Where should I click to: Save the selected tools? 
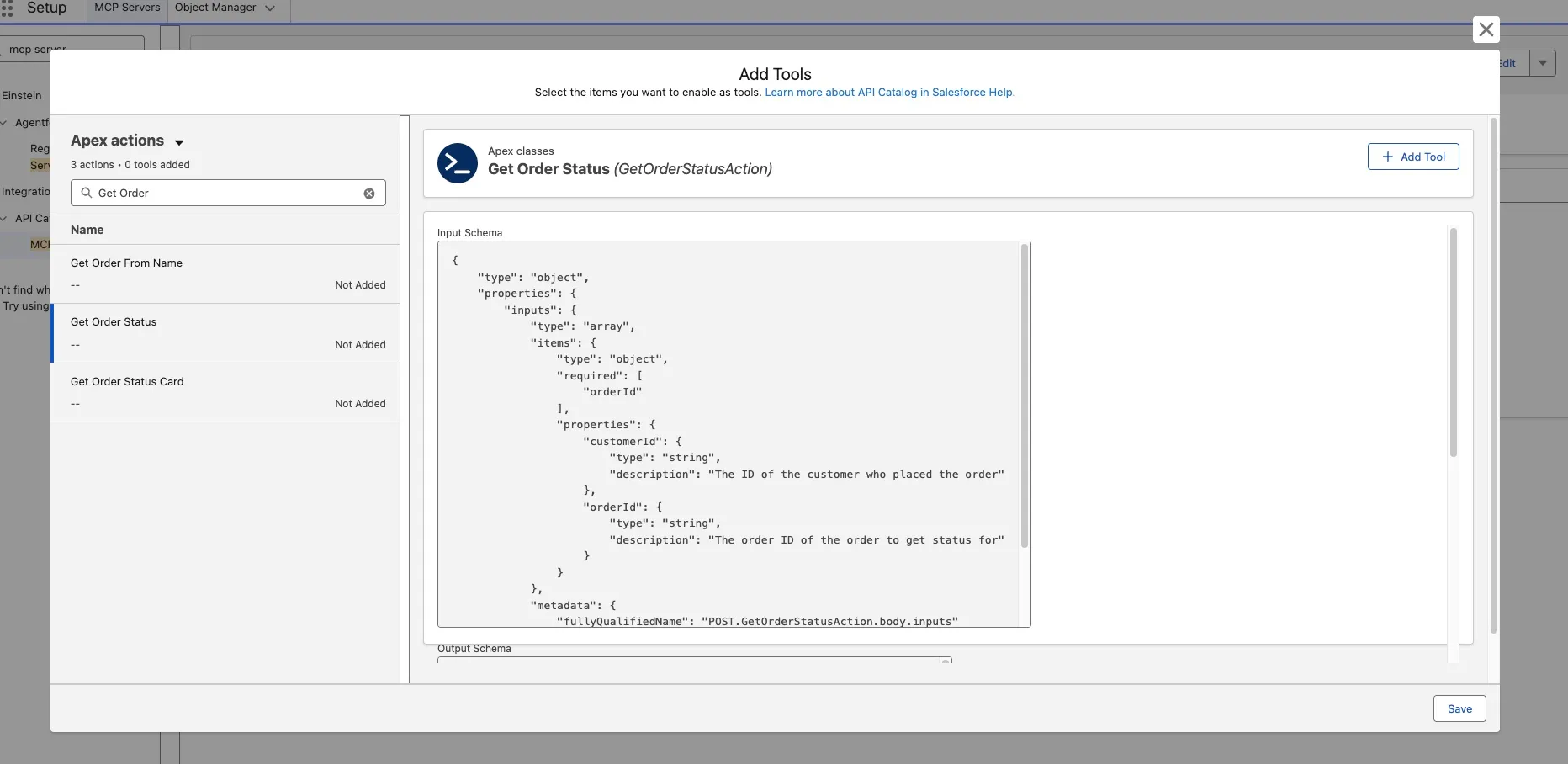[x=1459, y=708]
